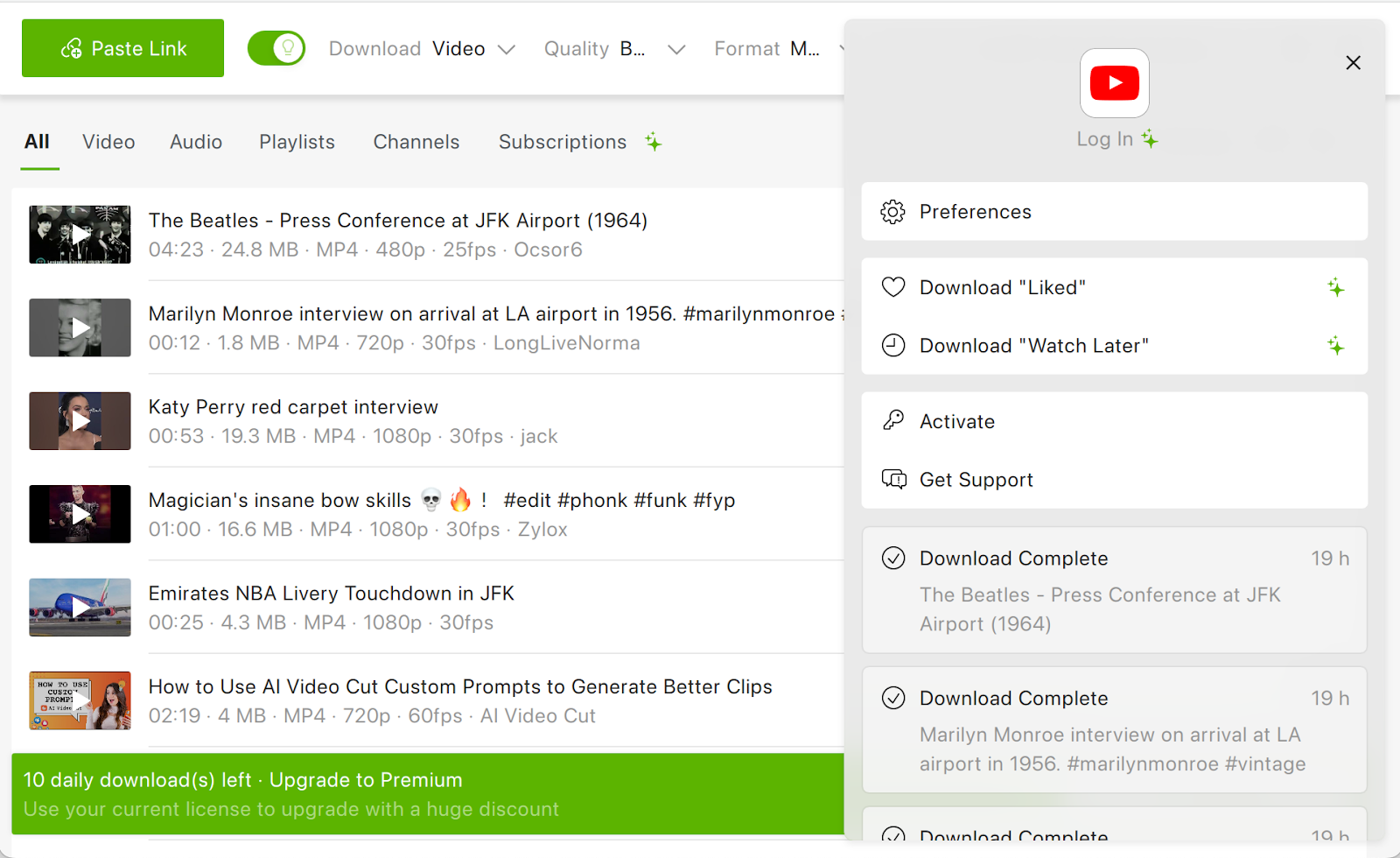1400x858 pixels.
Task: Click the lightbulb icon in the toggle
Action: pyautogui.click(x=288, y=48)
